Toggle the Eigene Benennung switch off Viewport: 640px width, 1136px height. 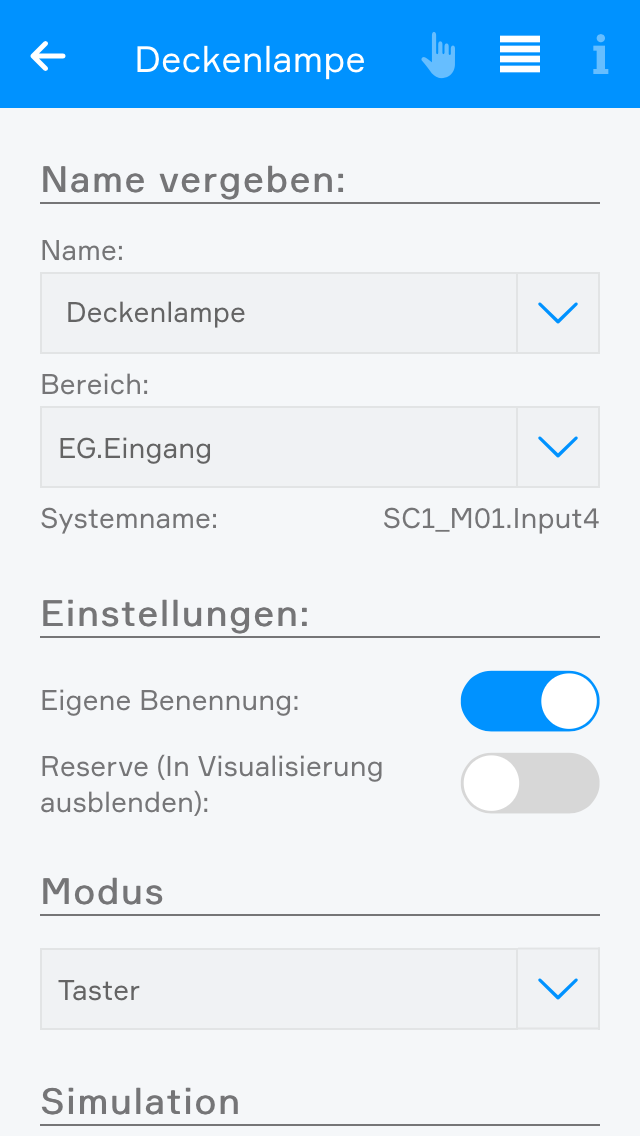click(529, 701)
